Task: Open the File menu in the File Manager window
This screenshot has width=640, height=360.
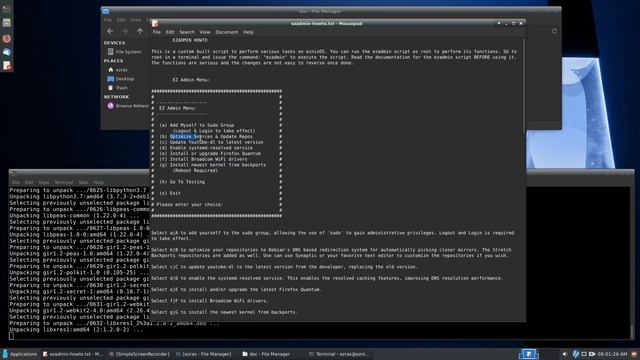Action: point(108,20)
